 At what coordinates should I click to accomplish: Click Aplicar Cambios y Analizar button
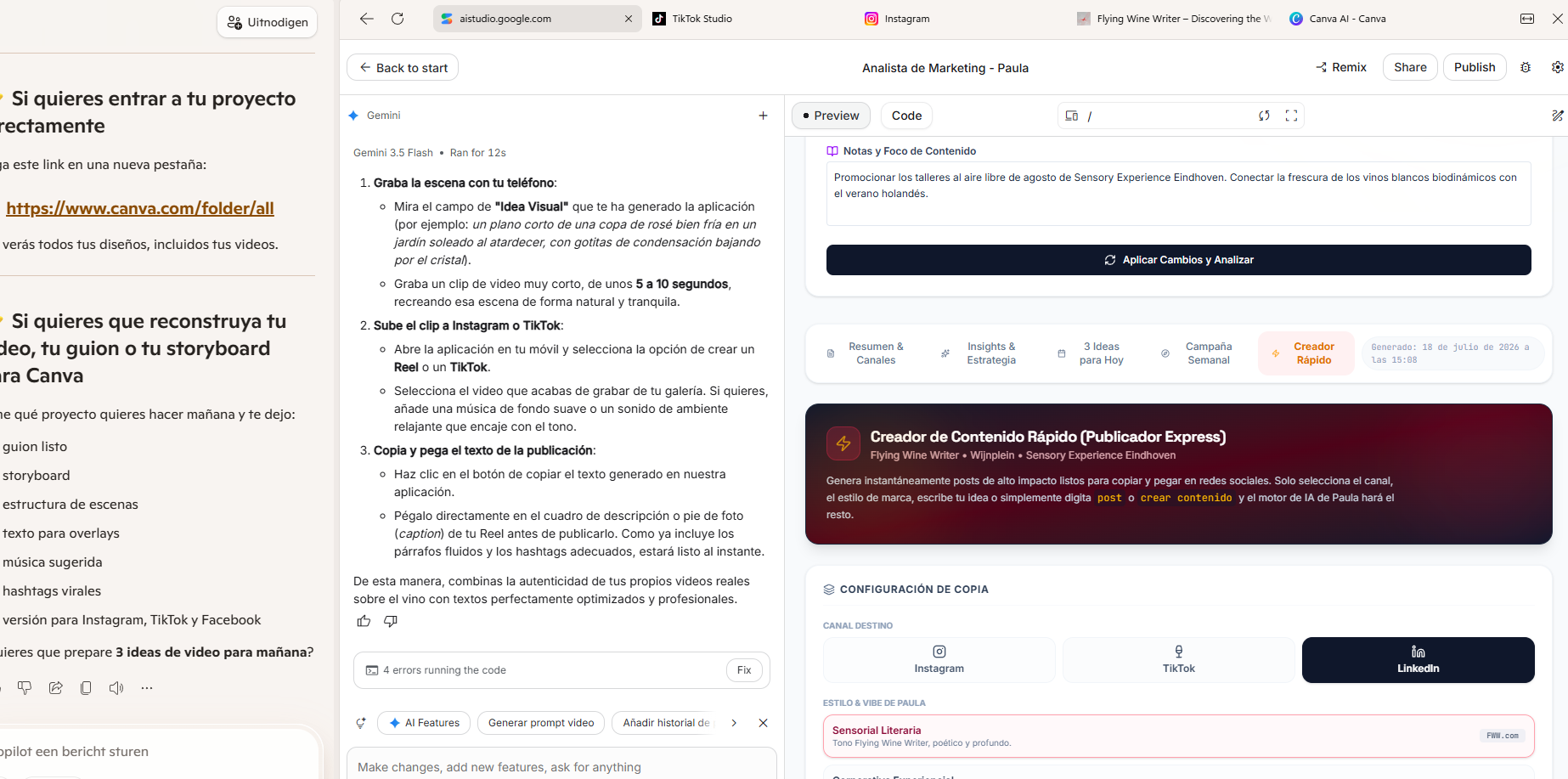[x=1178, y=260]
